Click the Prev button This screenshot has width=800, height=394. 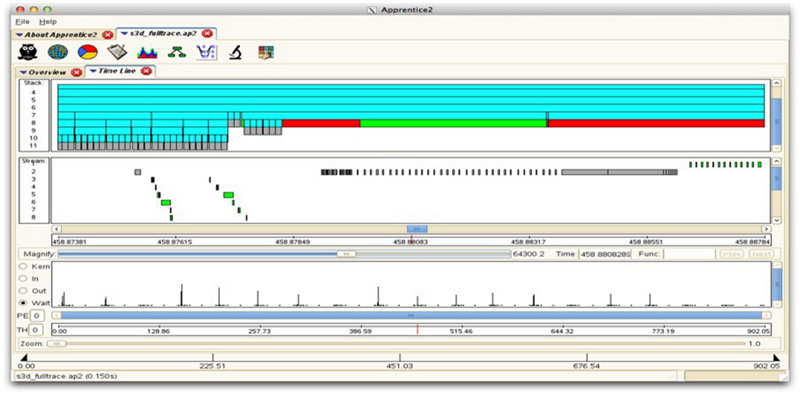pos(732,254)
